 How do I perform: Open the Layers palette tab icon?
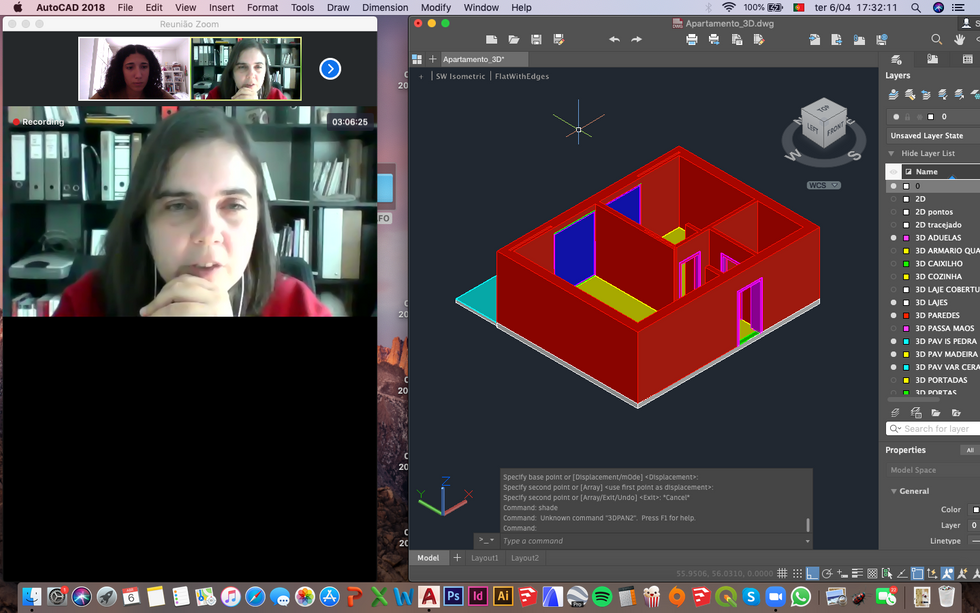[896, 59]
